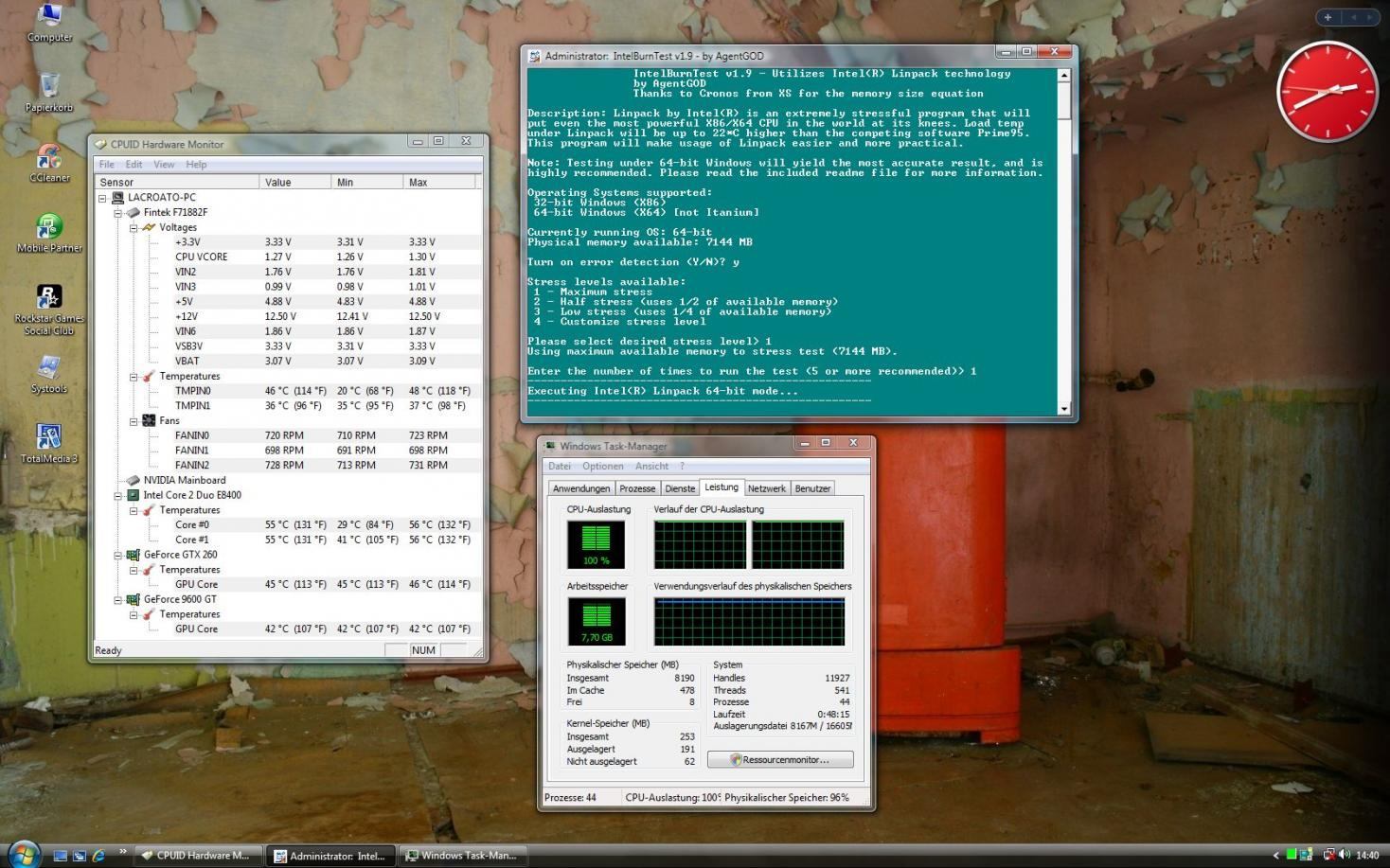Select the NVIDIA Mainboard tree item
This screenshot has height=868, width=1390.
[x=185, y=480]
